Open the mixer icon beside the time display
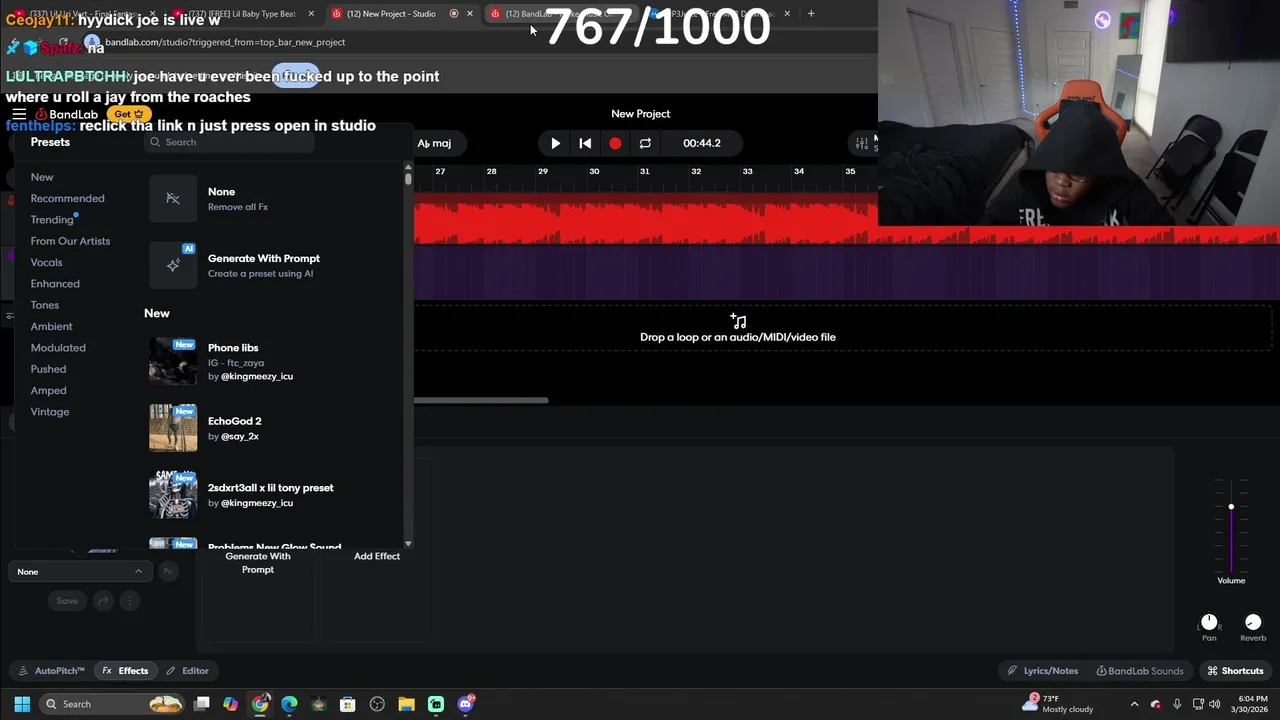Screen dimensions: 1280x720 [861, 143]
